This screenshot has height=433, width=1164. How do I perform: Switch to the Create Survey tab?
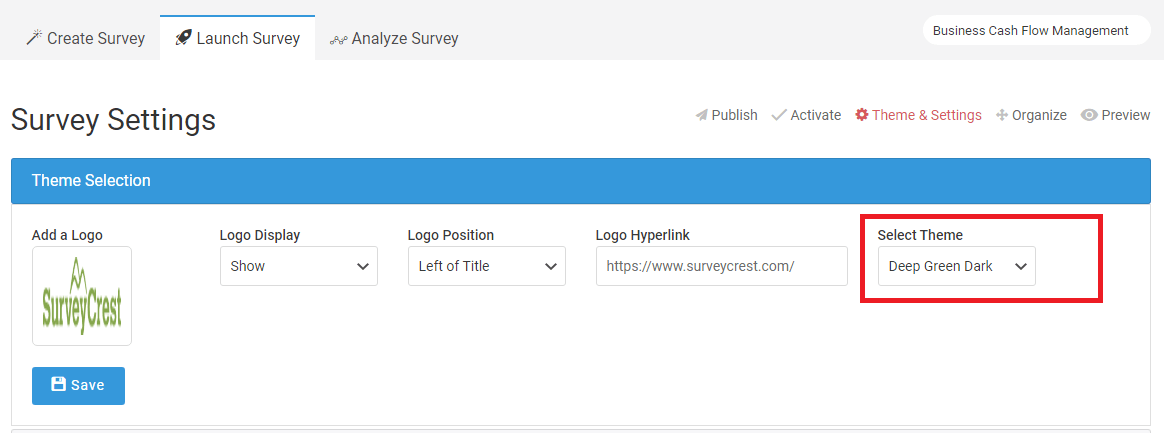pos(85,38)
